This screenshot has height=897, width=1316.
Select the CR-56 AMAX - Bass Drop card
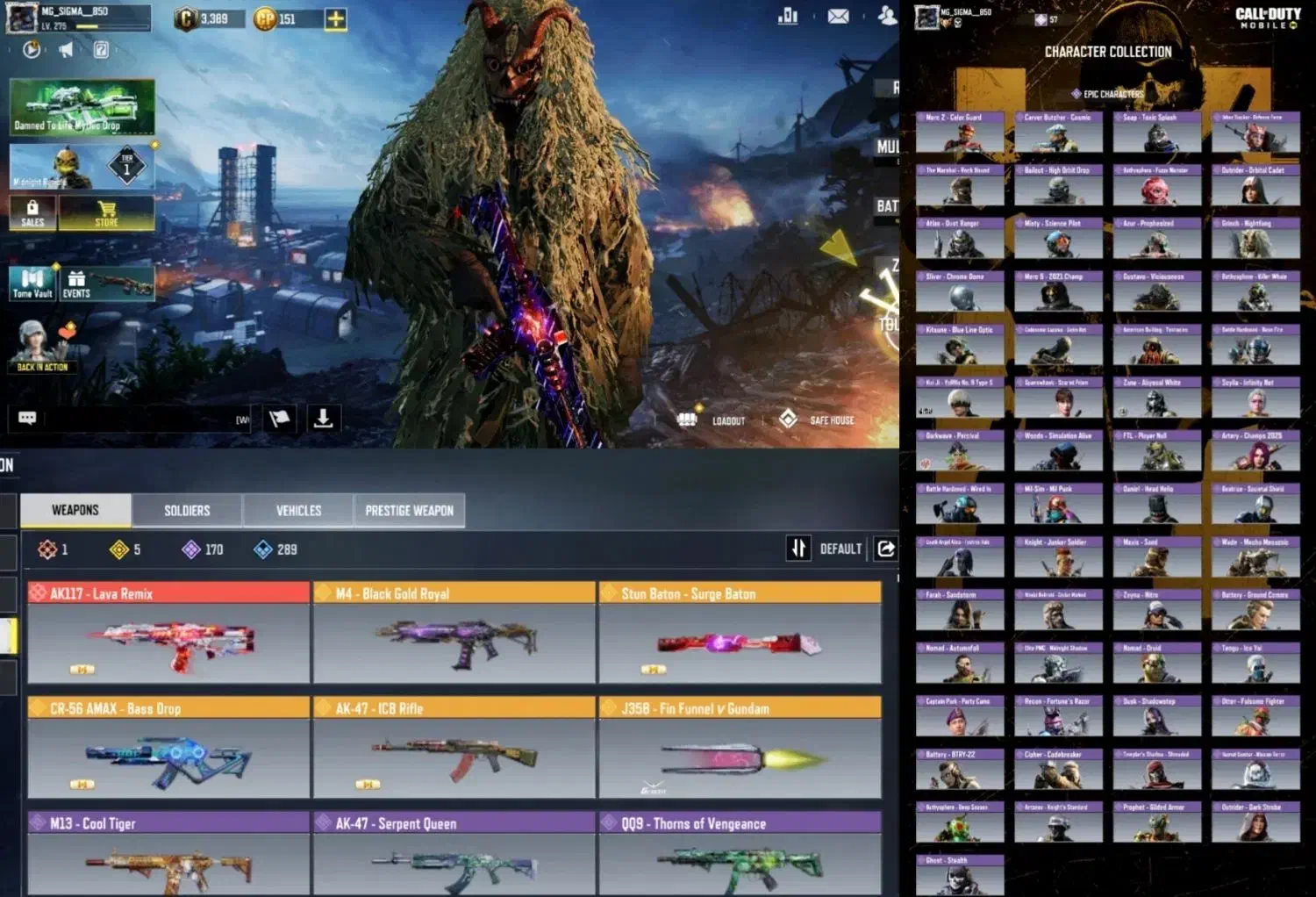pyautogui.click(x=168, y=747)
